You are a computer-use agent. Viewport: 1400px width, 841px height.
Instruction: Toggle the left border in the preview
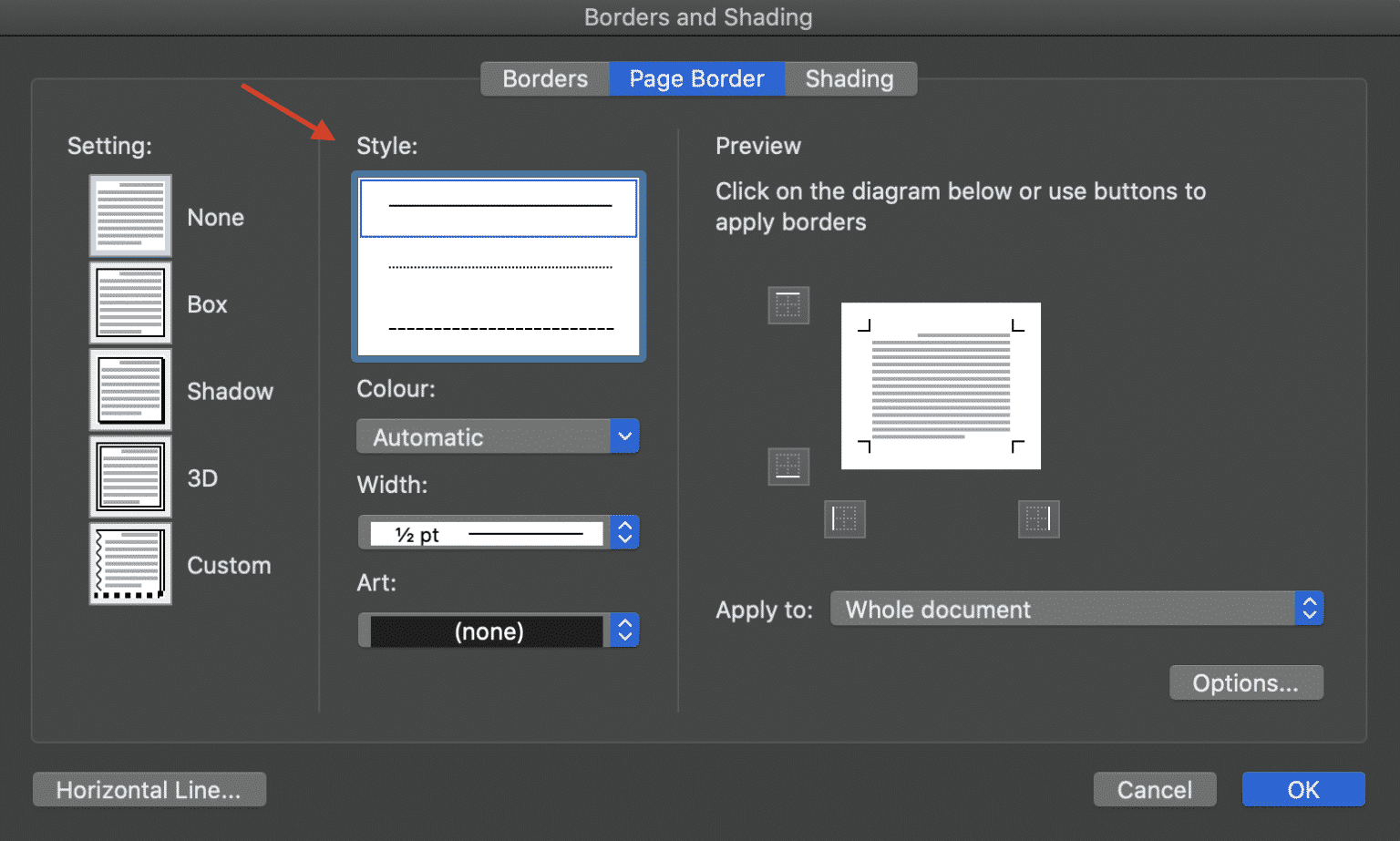pos(844,519)
